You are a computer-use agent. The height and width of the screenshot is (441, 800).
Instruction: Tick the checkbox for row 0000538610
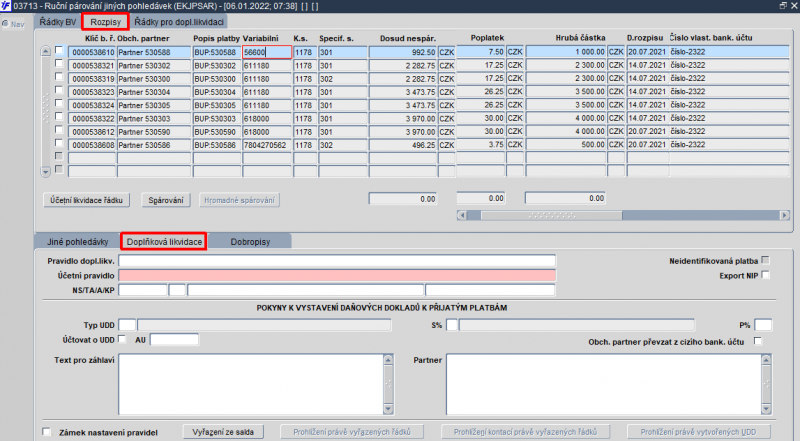click(x=59, y=50)
